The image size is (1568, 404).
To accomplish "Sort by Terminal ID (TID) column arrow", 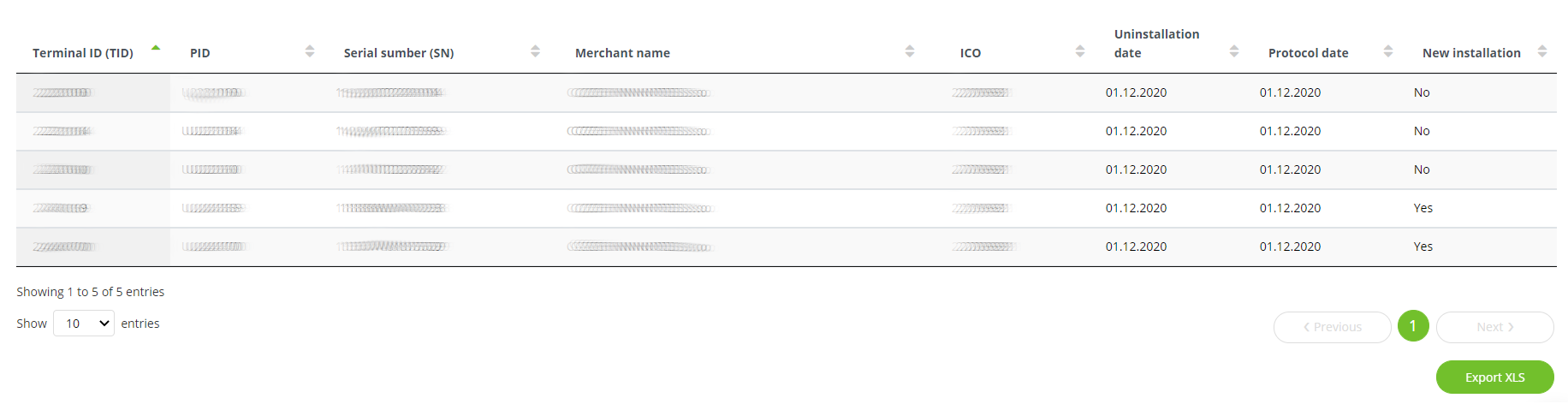I will [x=156, y=48].
